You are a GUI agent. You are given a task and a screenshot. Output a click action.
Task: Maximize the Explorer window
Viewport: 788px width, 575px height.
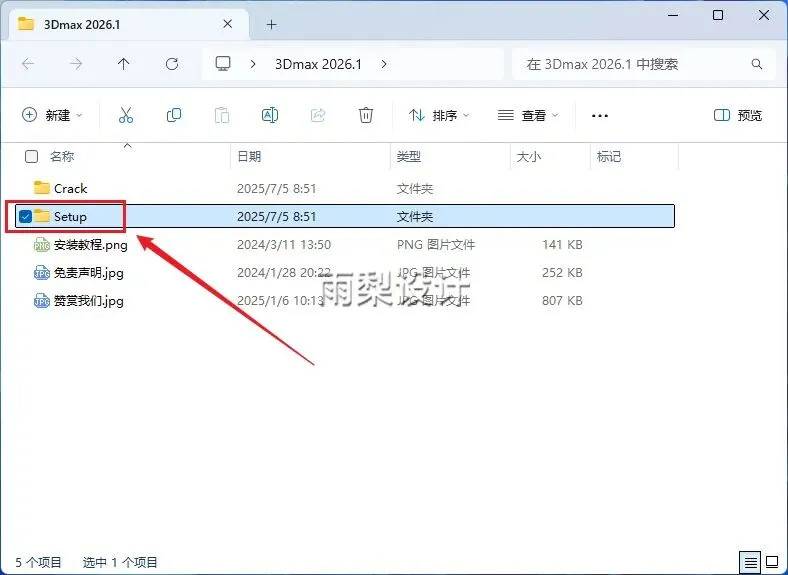718,15
